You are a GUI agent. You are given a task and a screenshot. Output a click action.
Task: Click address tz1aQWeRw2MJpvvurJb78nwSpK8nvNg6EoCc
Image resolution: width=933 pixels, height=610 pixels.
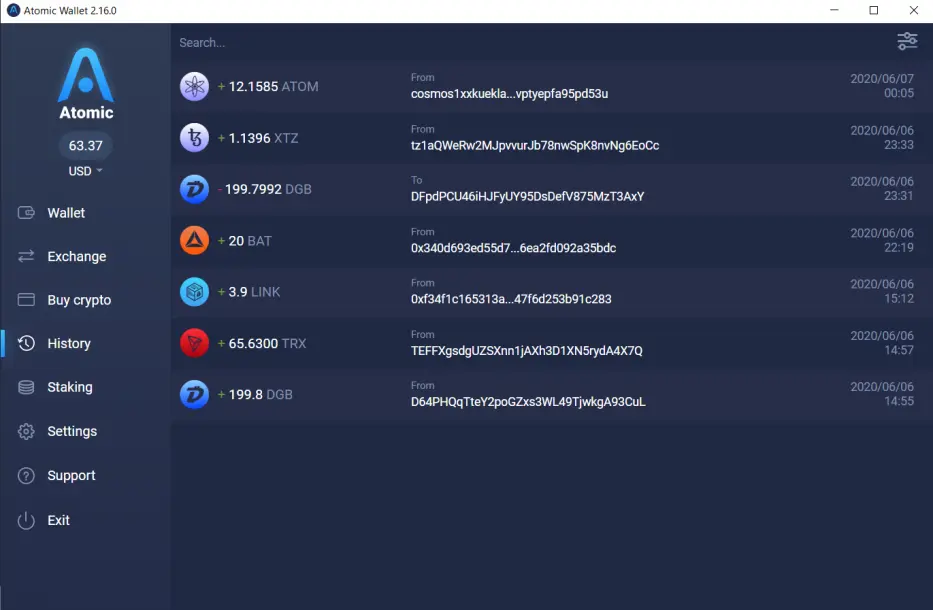535,145
